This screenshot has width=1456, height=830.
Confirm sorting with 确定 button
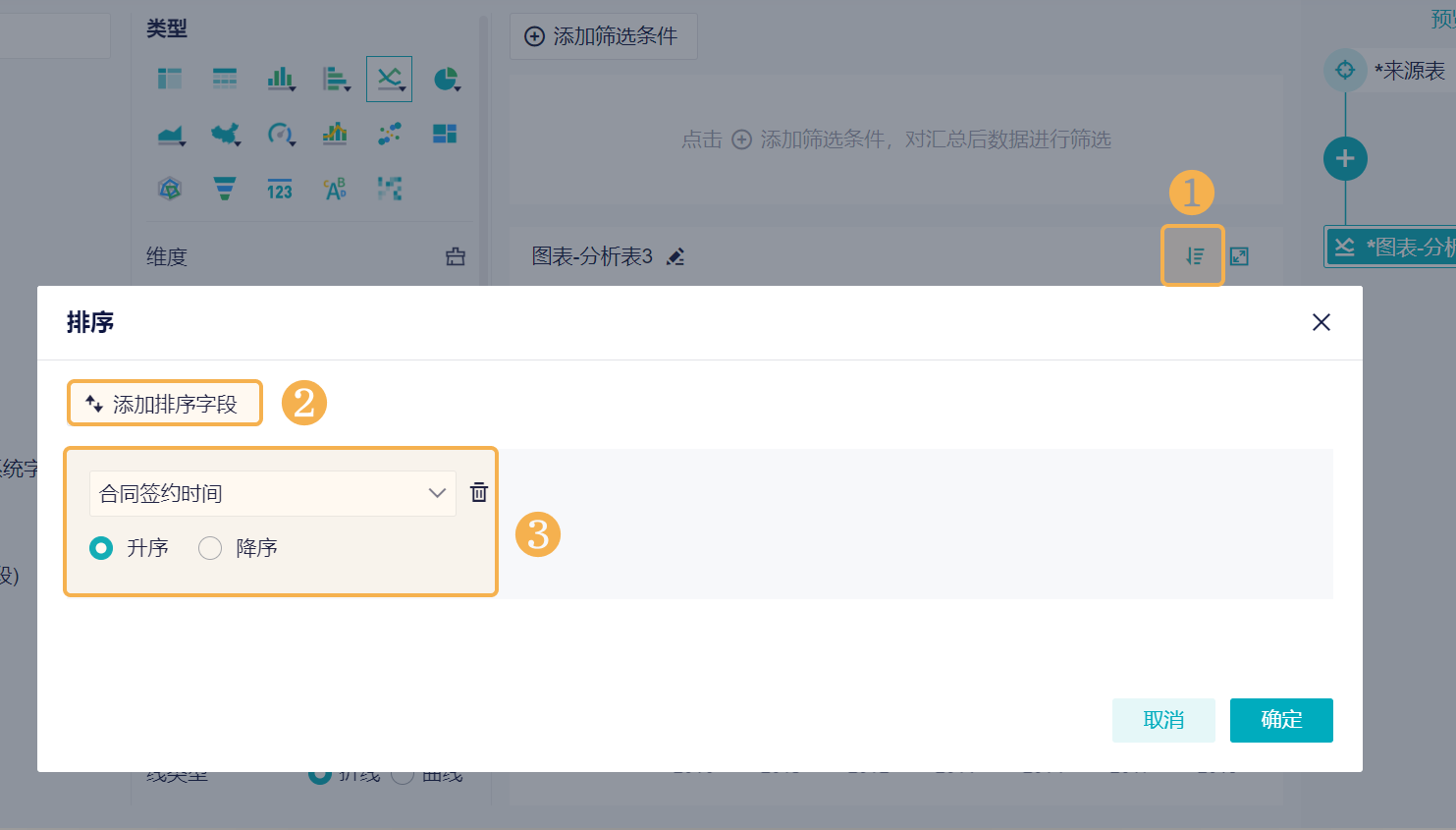1281,720
